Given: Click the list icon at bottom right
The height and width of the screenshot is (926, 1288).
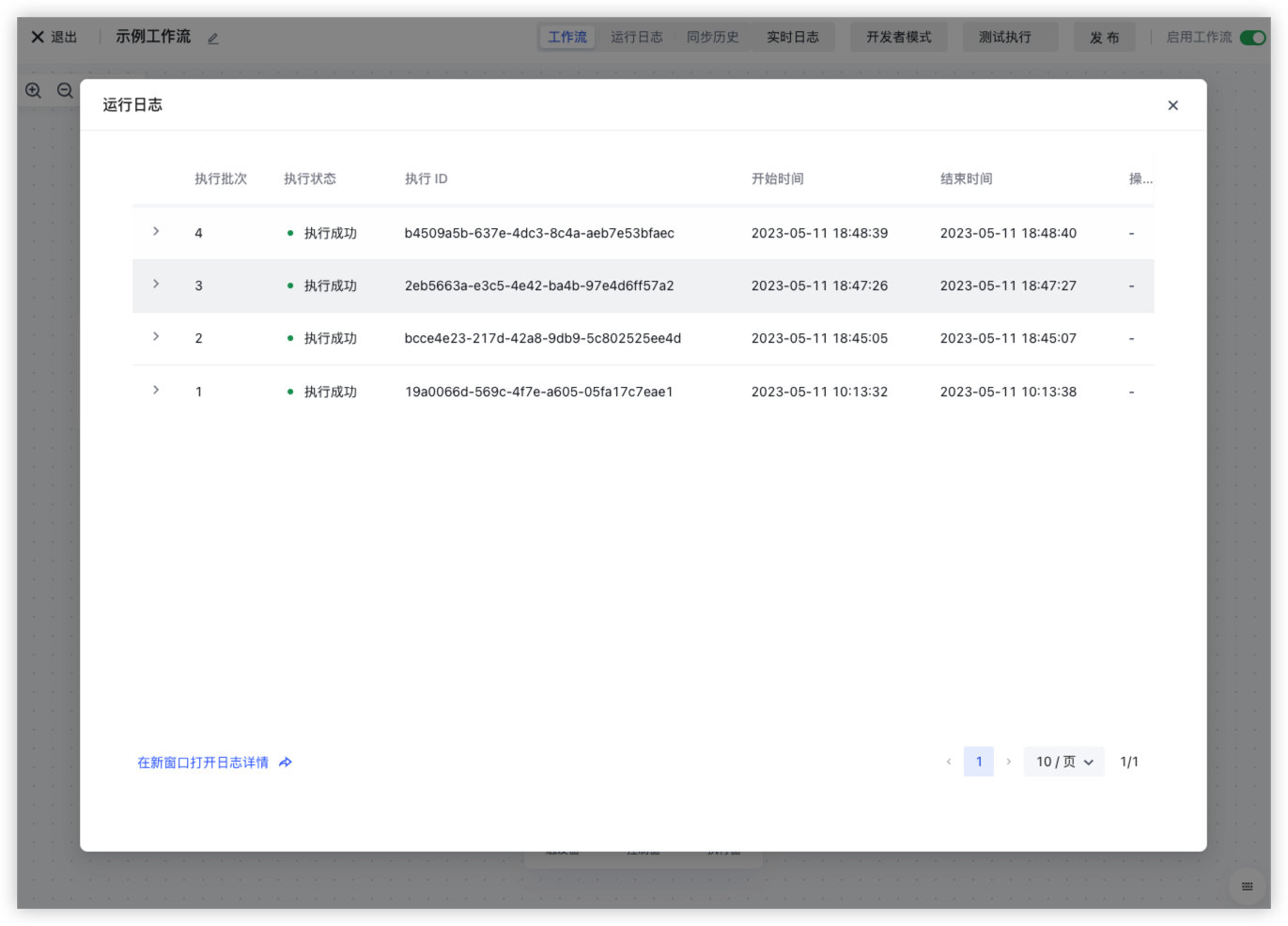Looking at the screenshot, I should (x=1247, y=887).
